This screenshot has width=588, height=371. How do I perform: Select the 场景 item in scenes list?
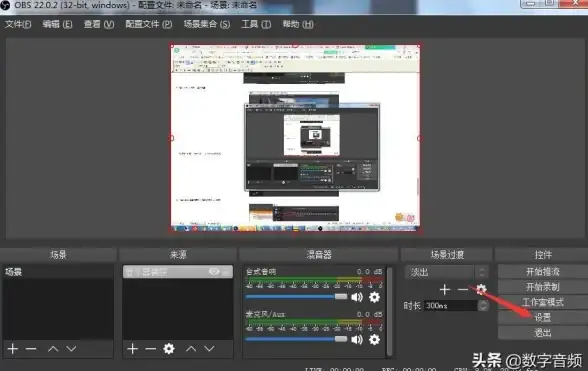(x=58, y=272)
